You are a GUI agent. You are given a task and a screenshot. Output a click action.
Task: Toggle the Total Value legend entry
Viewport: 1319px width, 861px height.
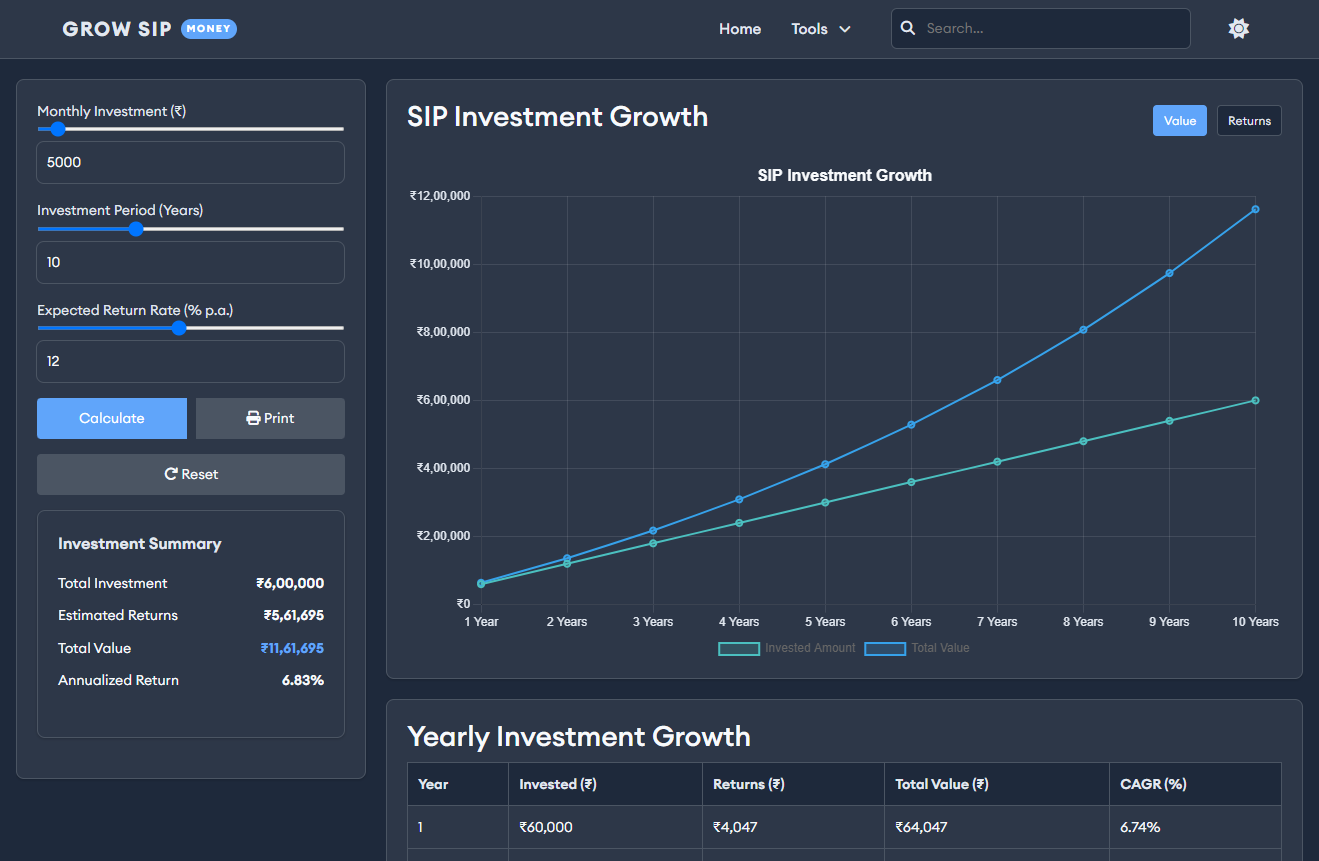click(x=917, y=648)
